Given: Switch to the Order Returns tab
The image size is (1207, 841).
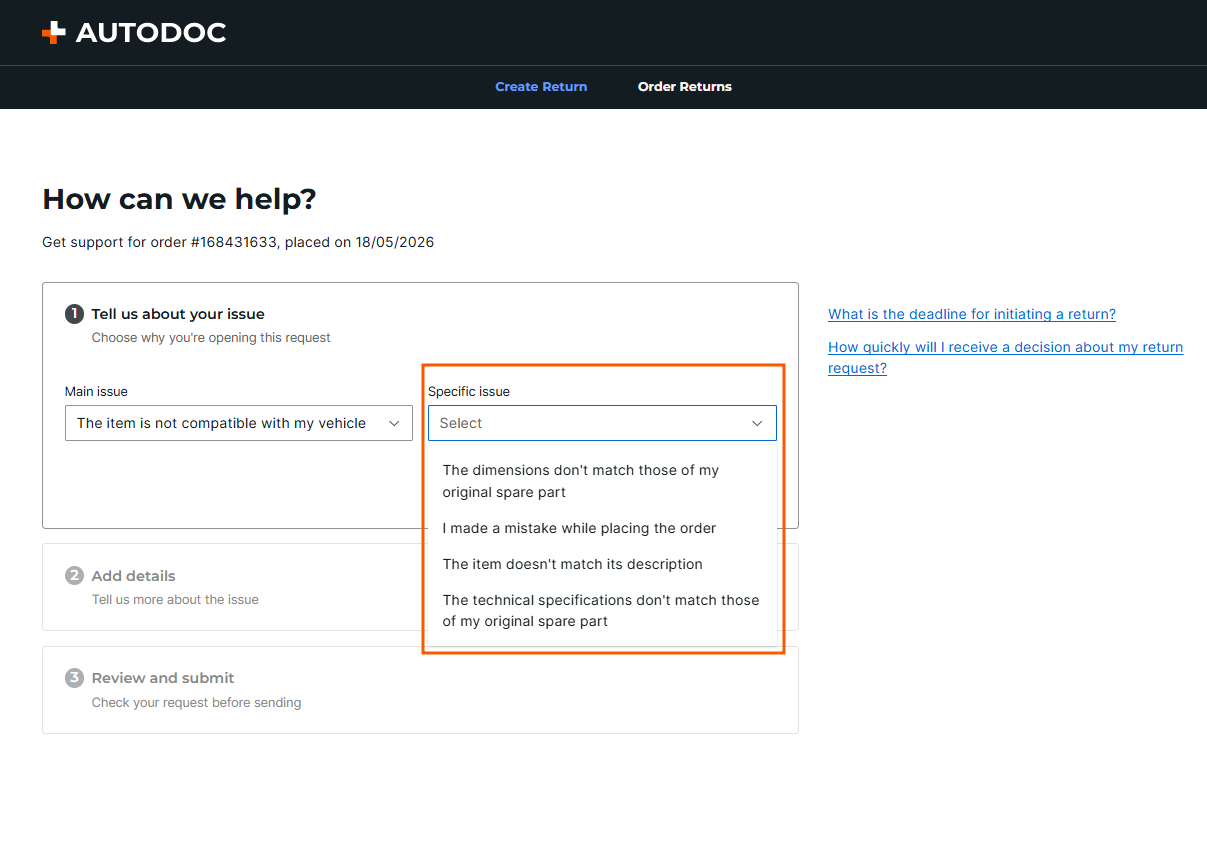Looking at the screenshot, I should tap(685, 87).
